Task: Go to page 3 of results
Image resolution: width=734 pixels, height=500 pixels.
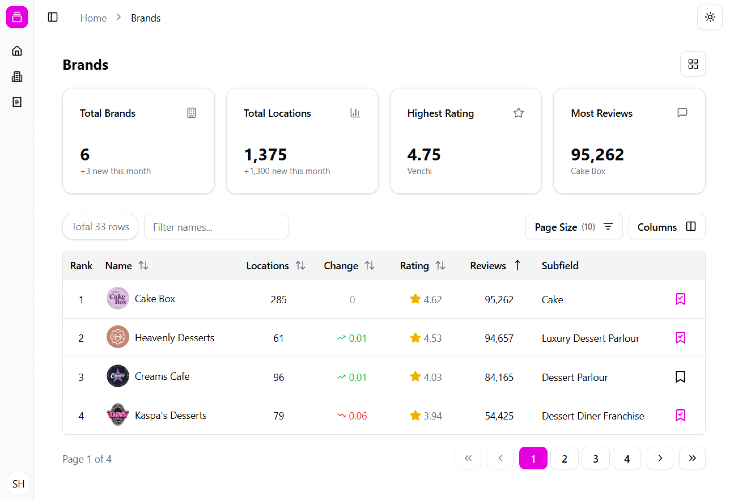Action: [x=595, y=458]
